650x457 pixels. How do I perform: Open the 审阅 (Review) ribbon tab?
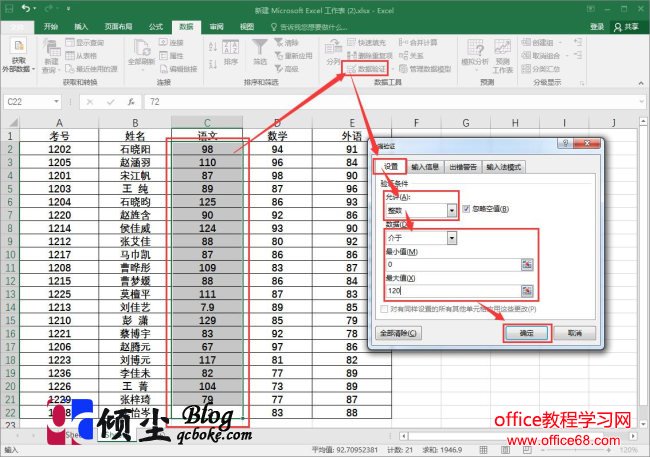click(216, 27)
